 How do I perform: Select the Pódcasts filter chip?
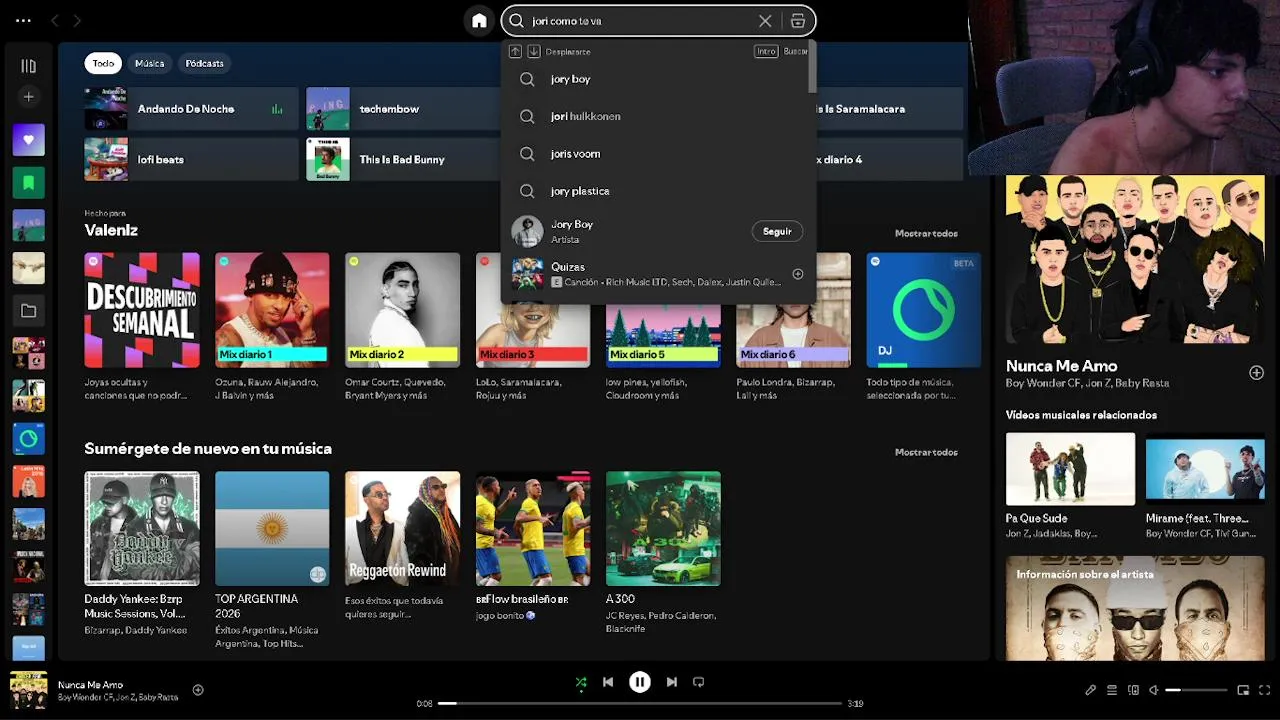click(x=204, y=63)
